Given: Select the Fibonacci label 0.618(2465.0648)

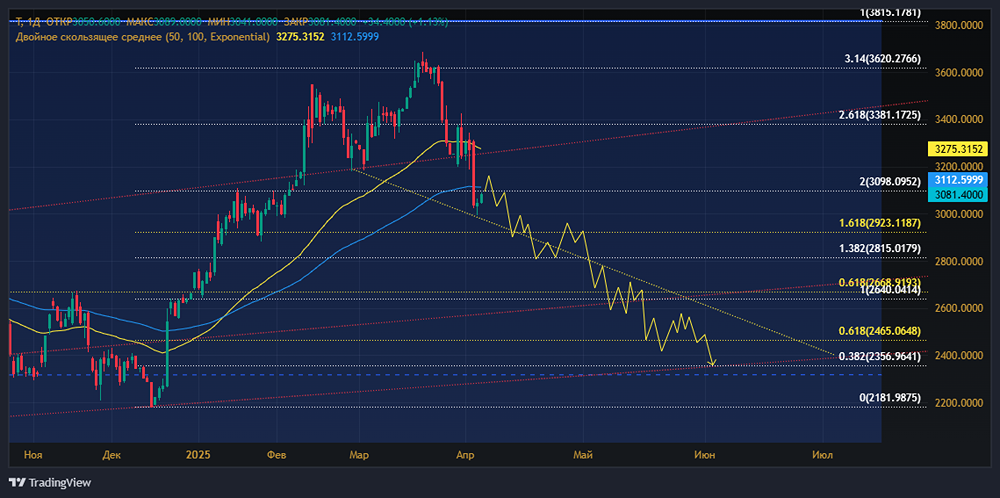Looking at the screenshot, I should [x=880, y=331].
